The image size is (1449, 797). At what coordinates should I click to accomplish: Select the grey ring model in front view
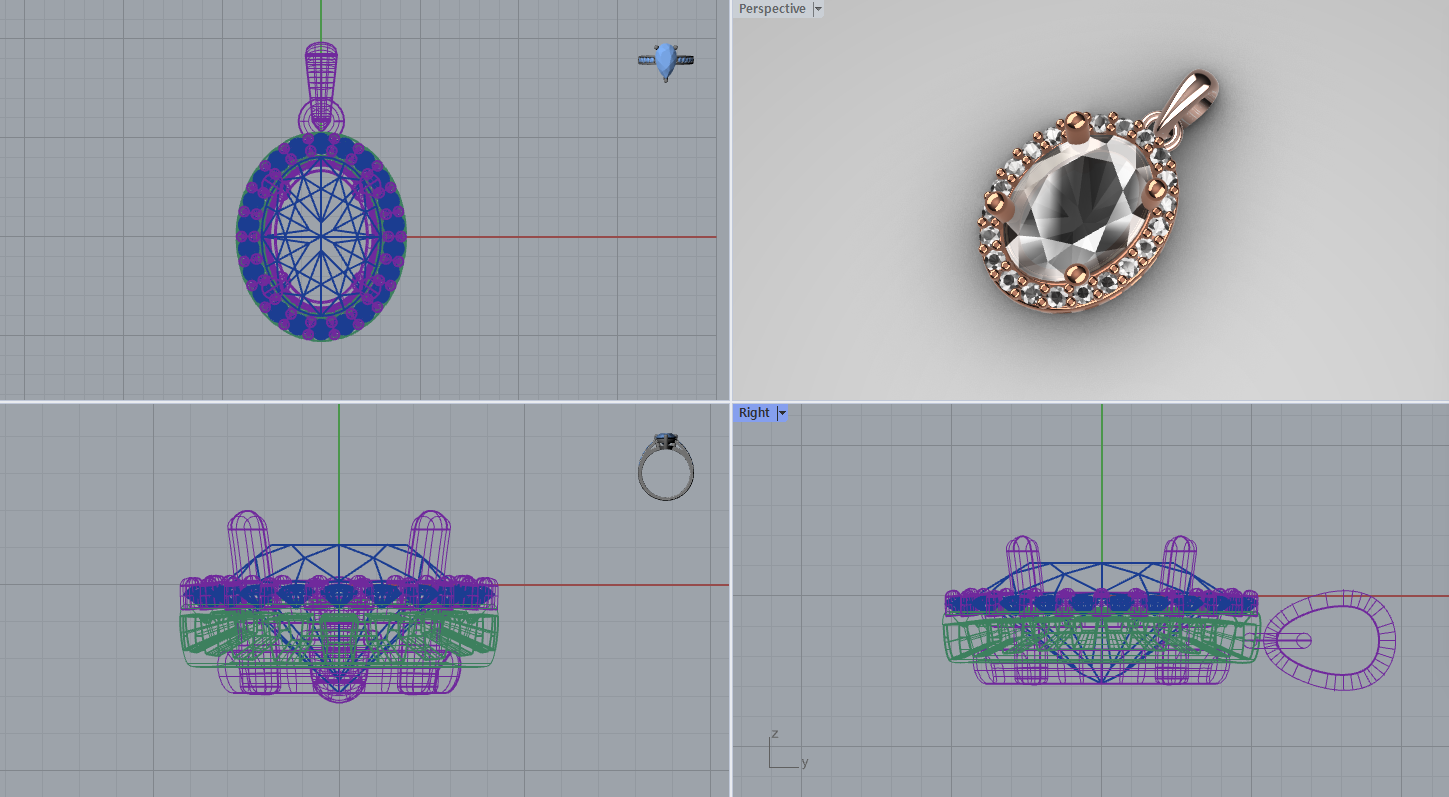[666, 466]
